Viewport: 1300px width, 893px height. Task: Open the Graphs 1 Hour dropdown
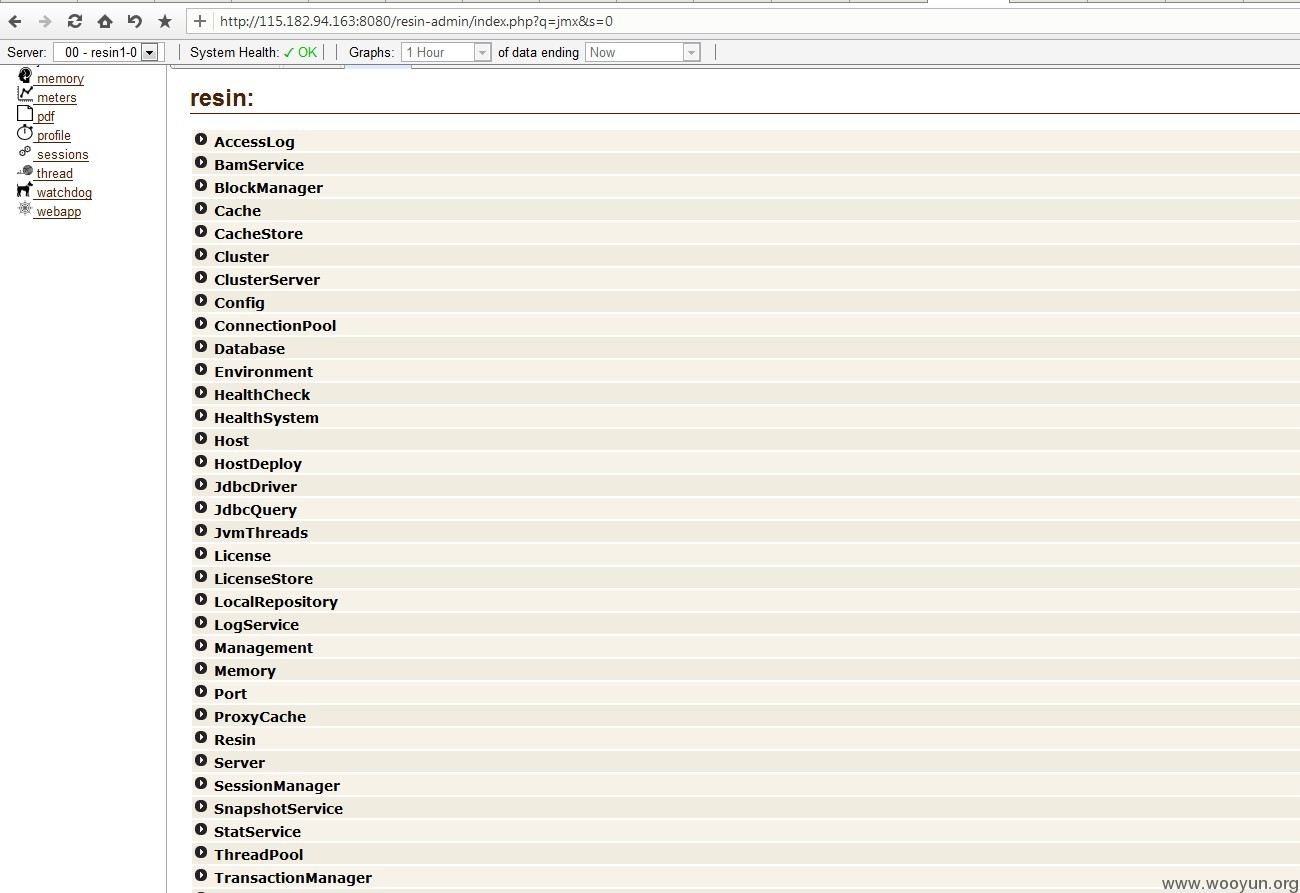(446, 52)
